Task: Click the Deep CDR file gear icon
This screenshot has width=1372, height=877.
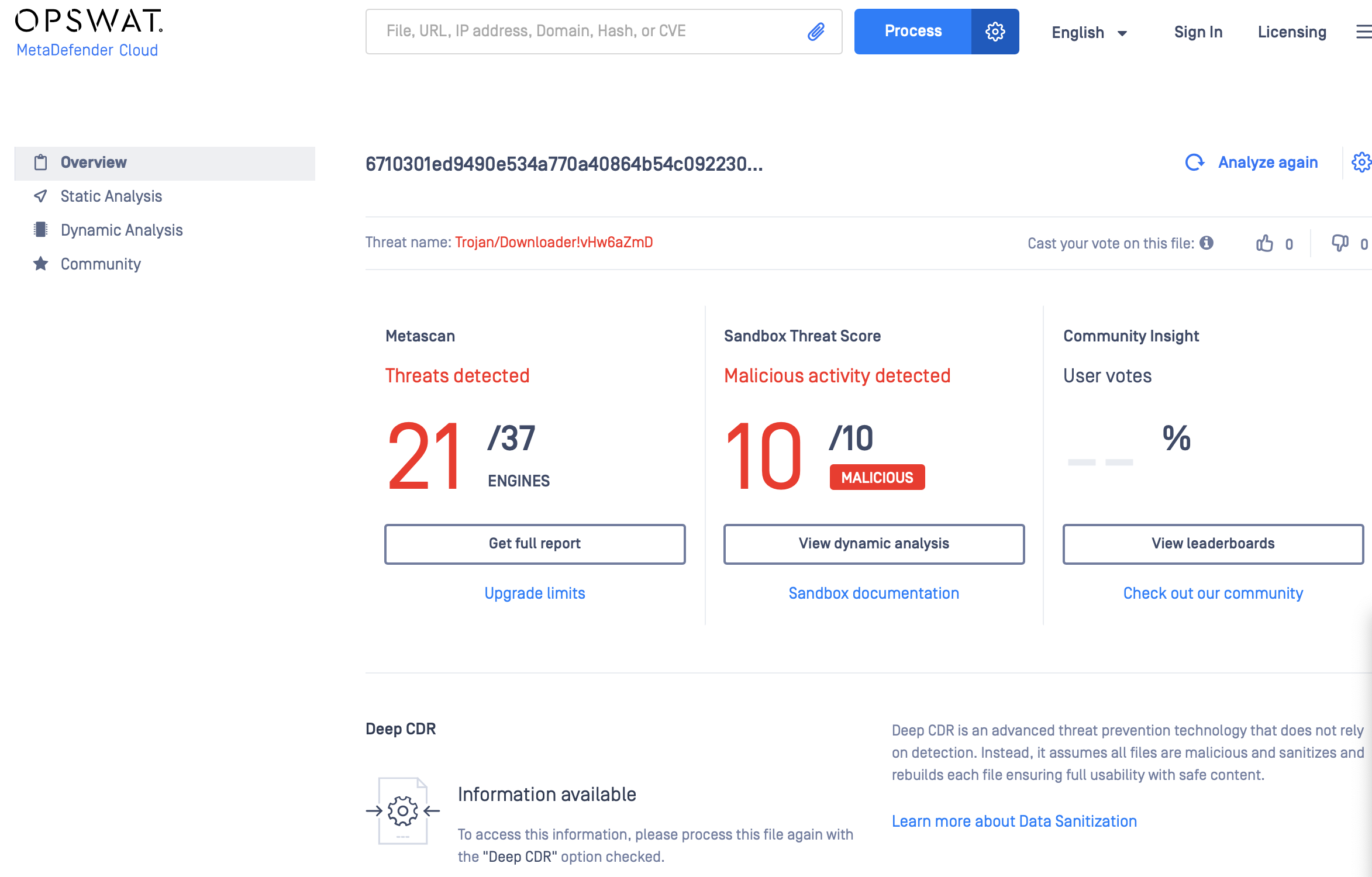Action: tap(403, 811)
